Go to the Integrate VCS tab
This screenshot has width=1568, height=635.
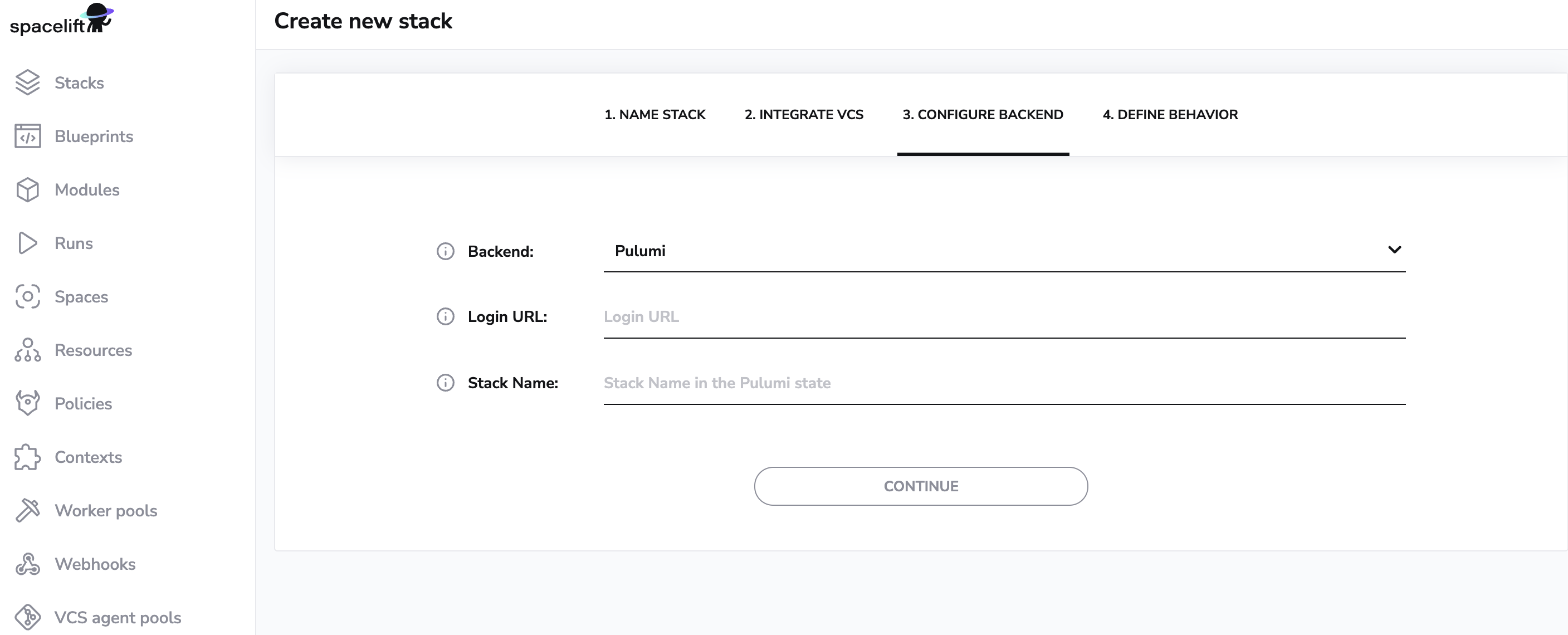coord(803,114)
